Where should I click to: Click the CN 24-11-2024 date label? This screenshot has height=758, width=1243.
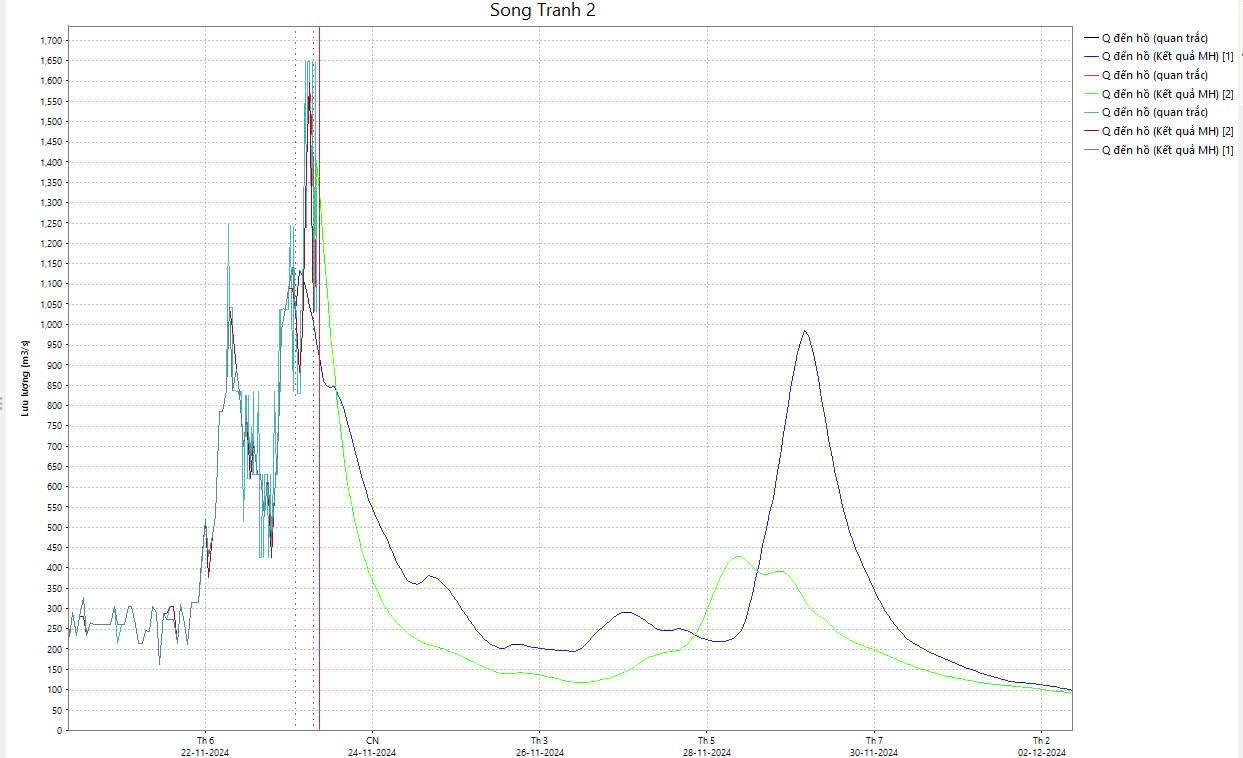[x=372, y=747]
